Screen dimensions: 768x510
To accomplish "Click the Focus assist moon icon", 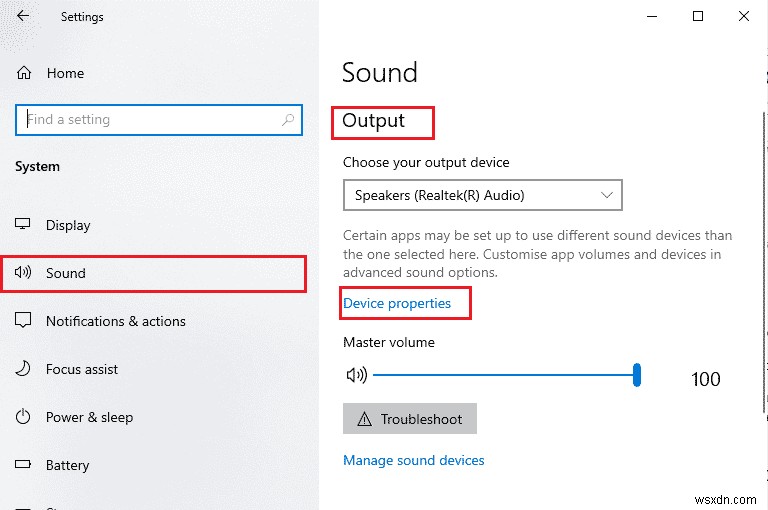I will coord(24,369).
